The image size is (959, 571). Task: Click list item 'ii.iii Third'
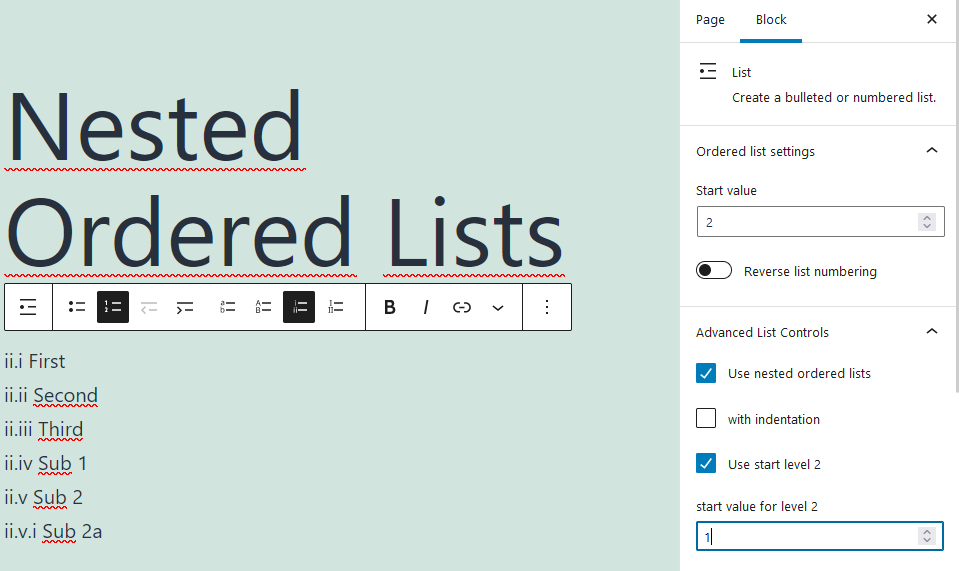point(43,429)
